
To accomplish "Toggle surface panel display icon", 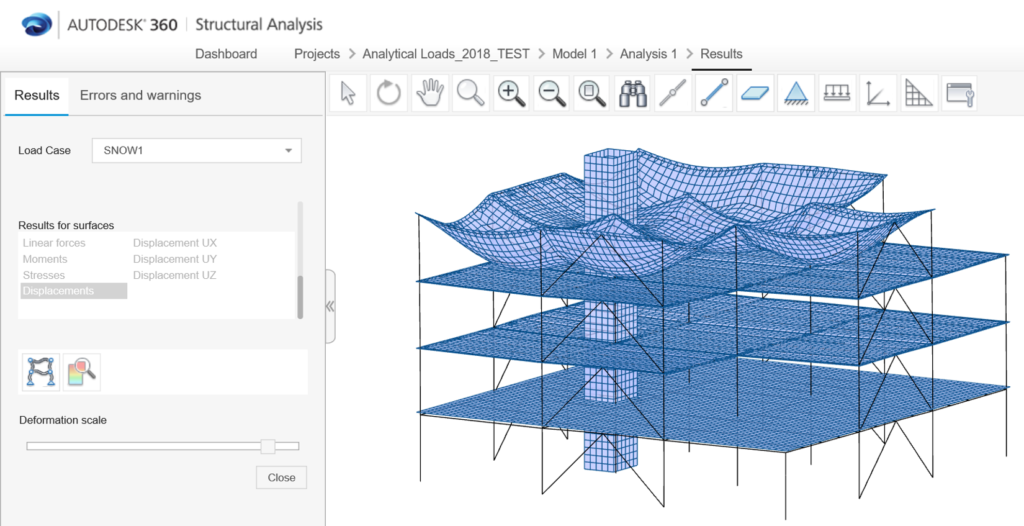I will (x=755, y=94).
